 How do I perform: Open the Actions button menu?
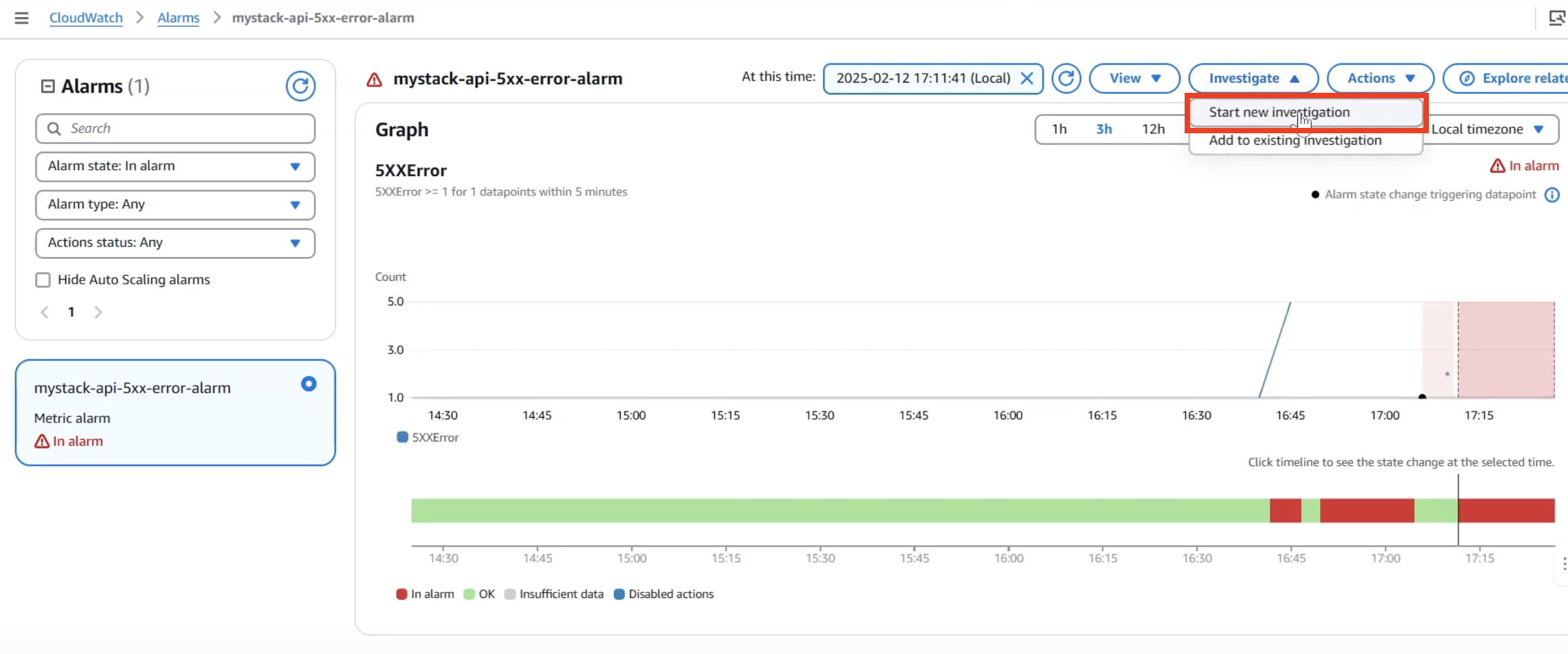[x=1380, y=79]
